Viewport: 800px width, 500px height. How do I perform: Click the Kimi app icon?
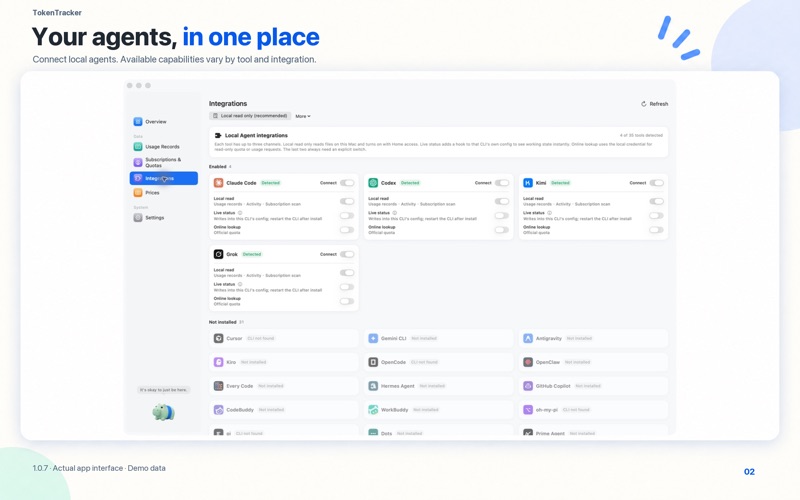(x=528, y=183)
